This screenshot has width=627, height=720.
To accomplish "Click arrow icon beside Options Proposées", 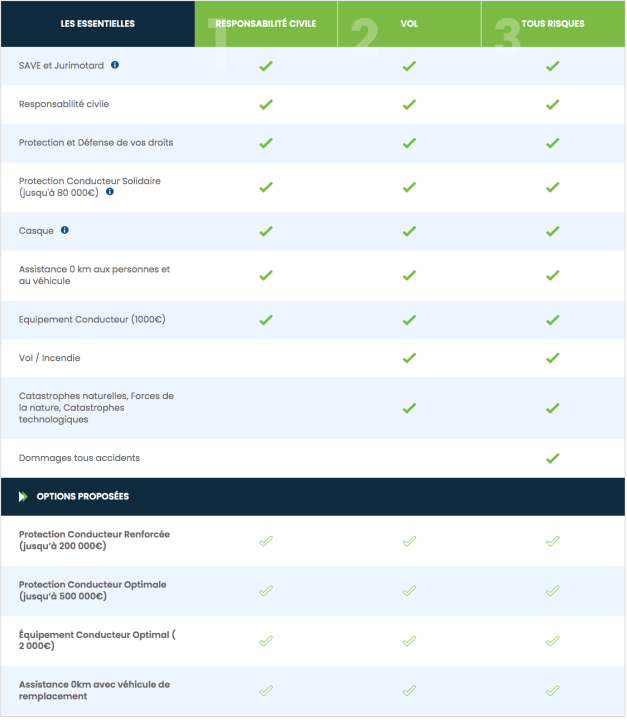I will click(x=23, y=496).
